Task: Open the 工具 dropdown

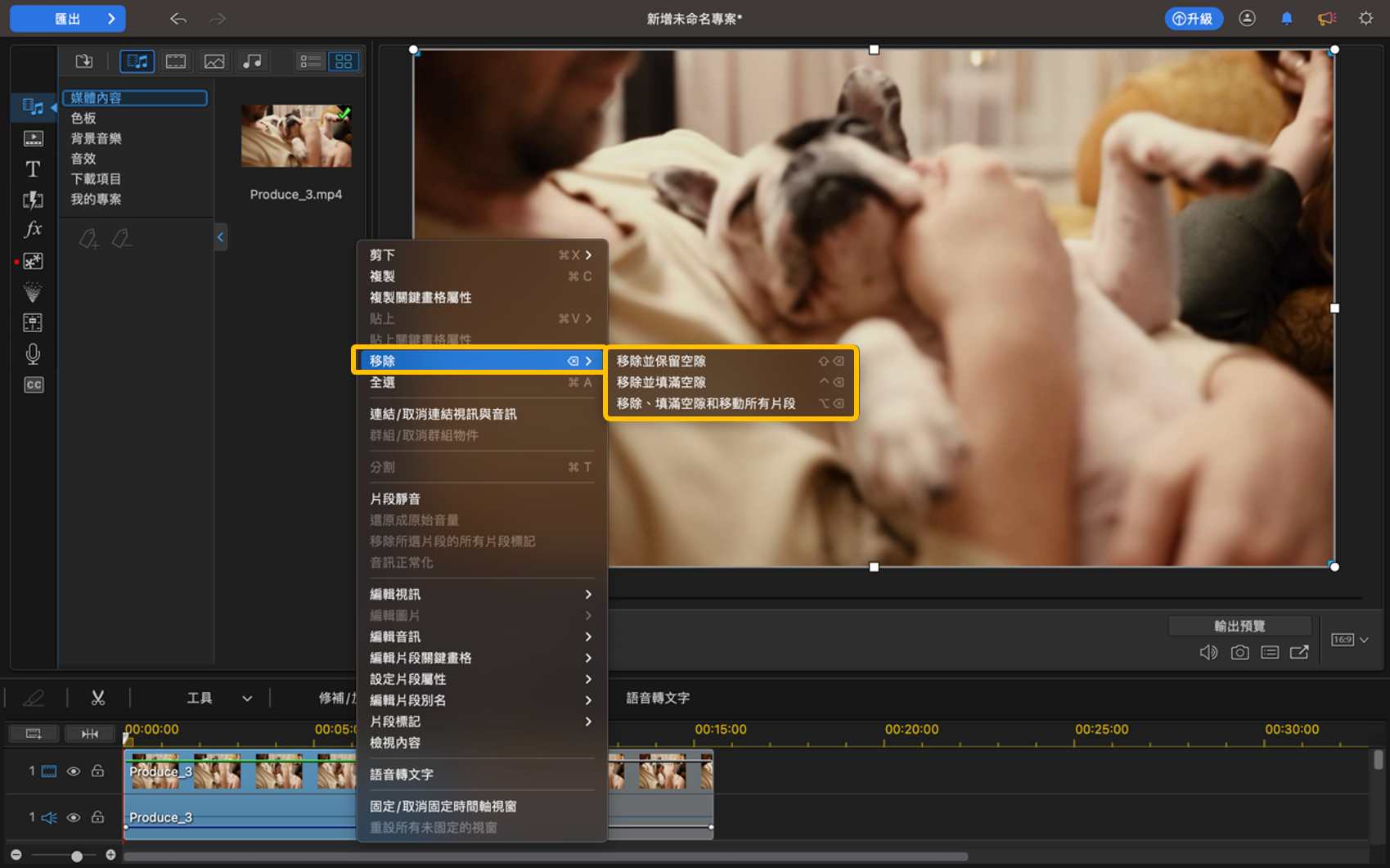Action: coord(219,698)
